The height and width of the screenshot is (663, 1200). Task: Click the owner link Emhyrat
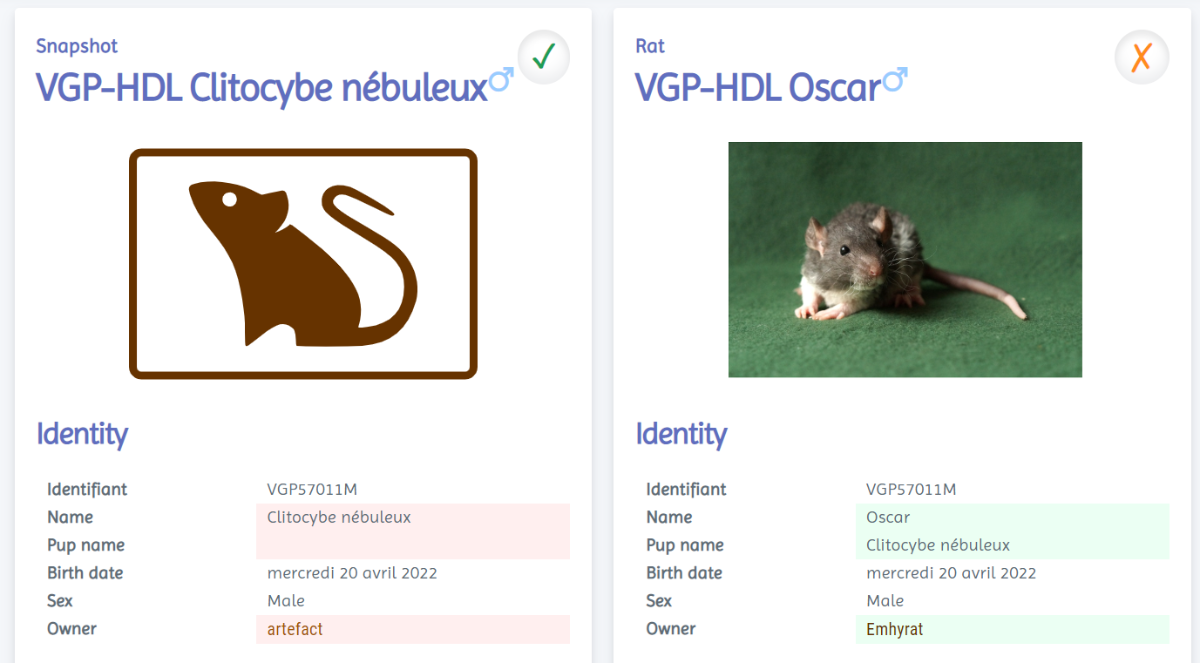pos(894,629)
